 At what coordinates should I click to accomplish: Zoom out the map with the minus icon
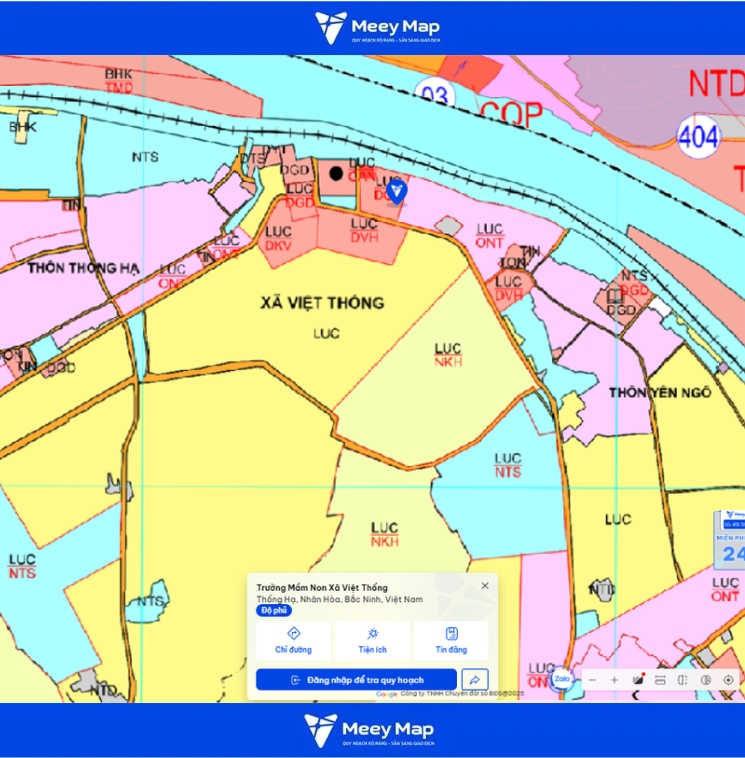pos(592,680)
